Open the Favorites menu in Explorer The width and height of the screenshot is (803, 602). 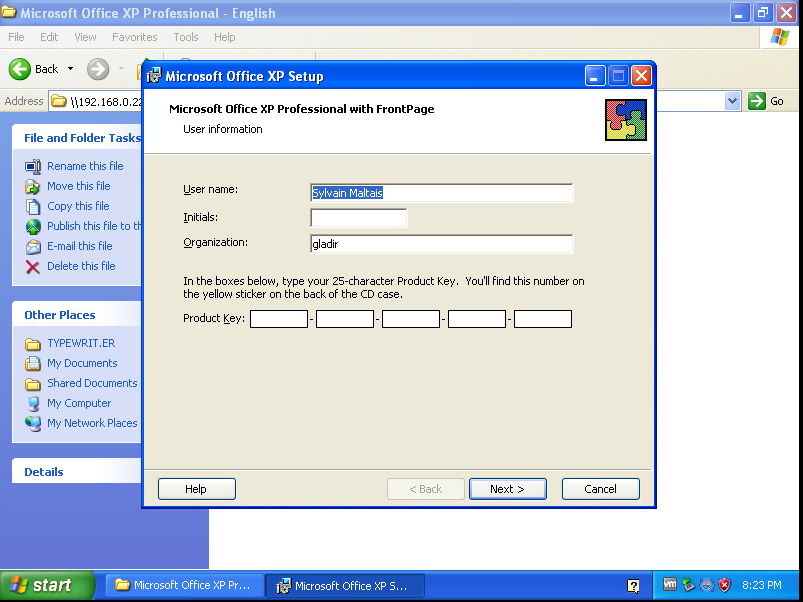coord(135,37)
